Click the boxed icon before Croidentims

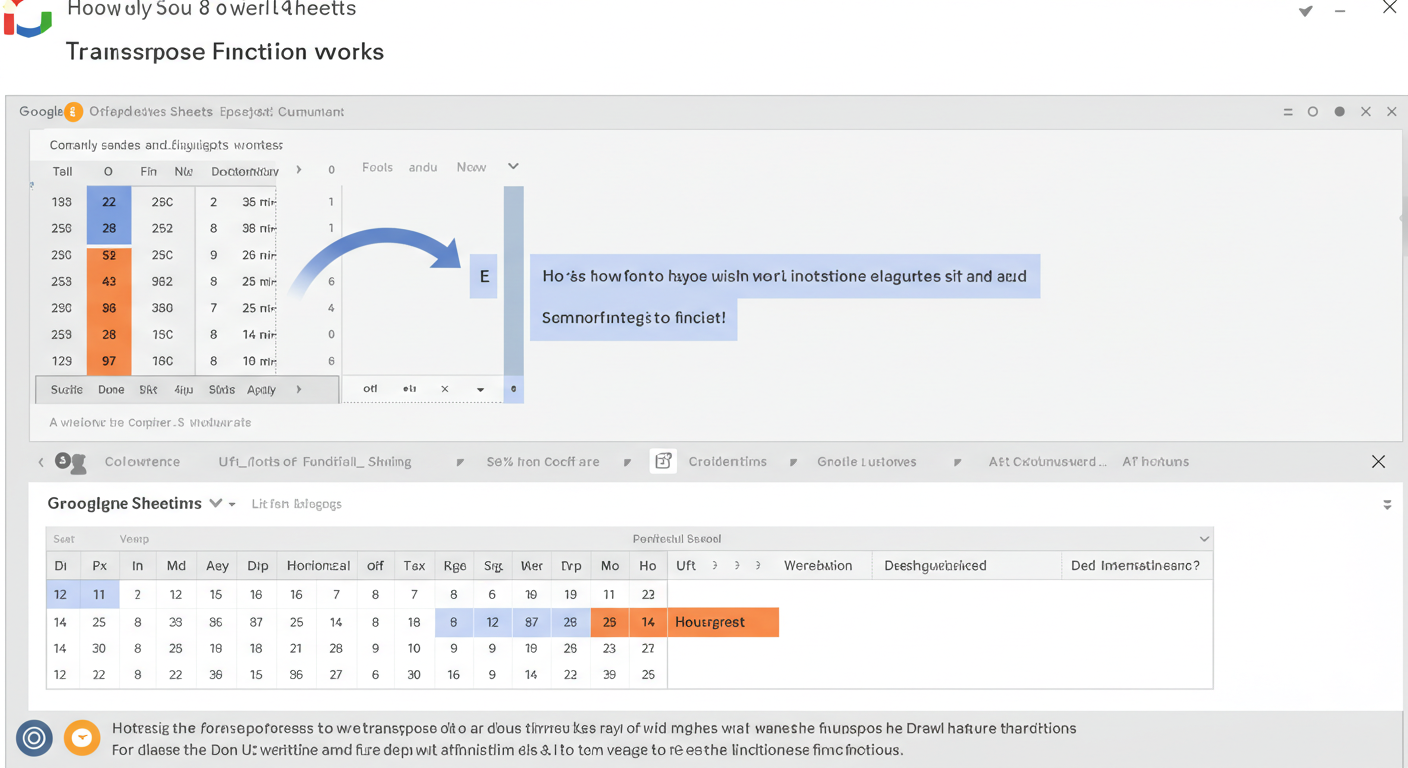663,461
